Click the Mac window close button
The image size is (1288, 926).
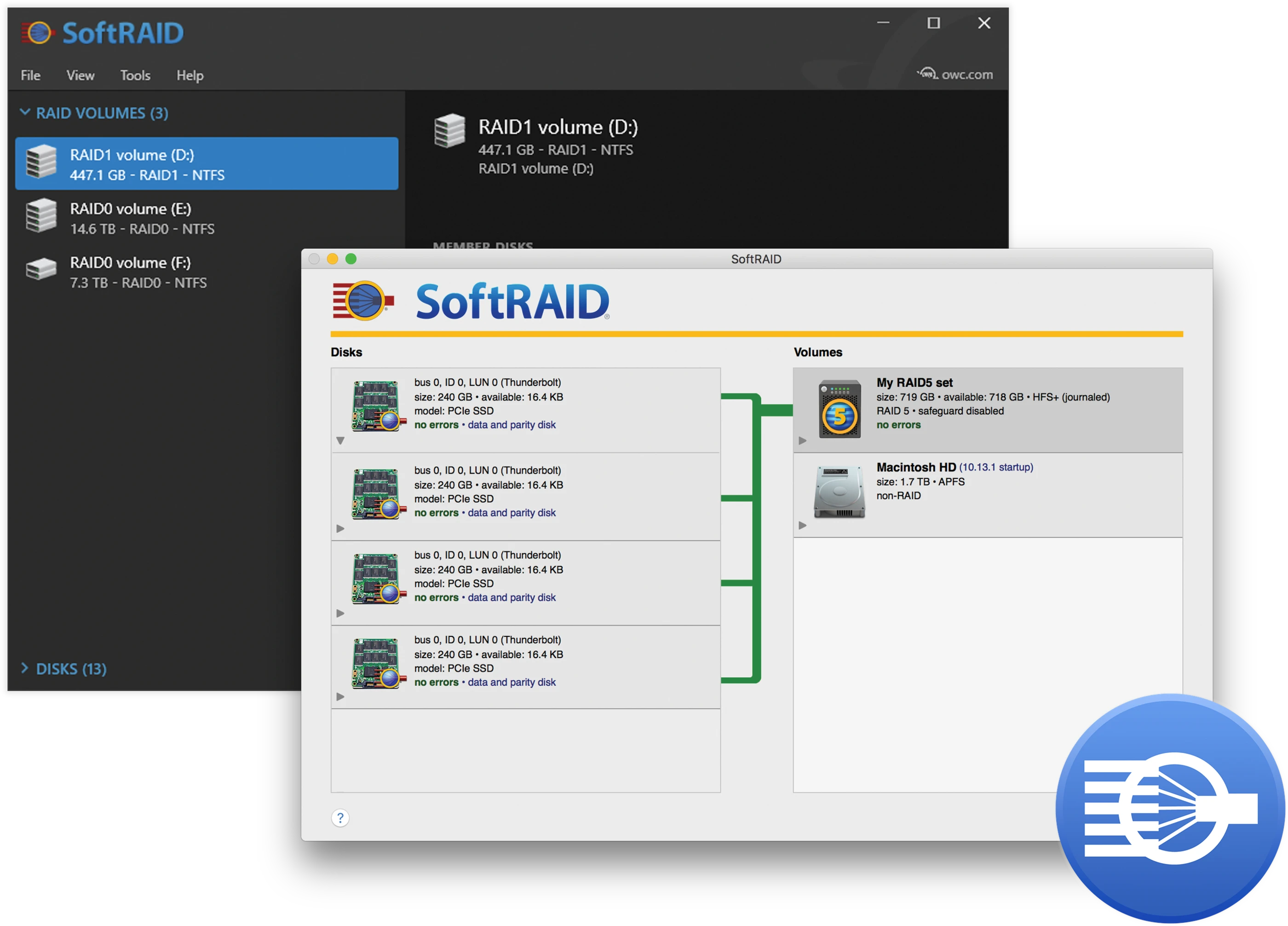[x=314, y=259]
